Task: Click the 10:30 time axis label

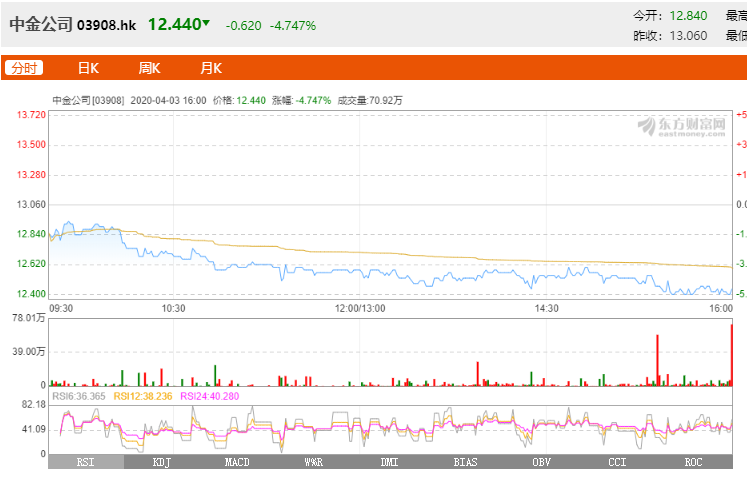Action: (173, 308)
